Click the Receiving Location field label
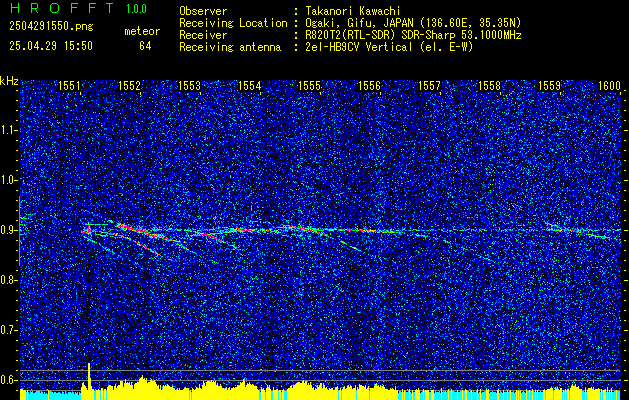 coord(233,23)
